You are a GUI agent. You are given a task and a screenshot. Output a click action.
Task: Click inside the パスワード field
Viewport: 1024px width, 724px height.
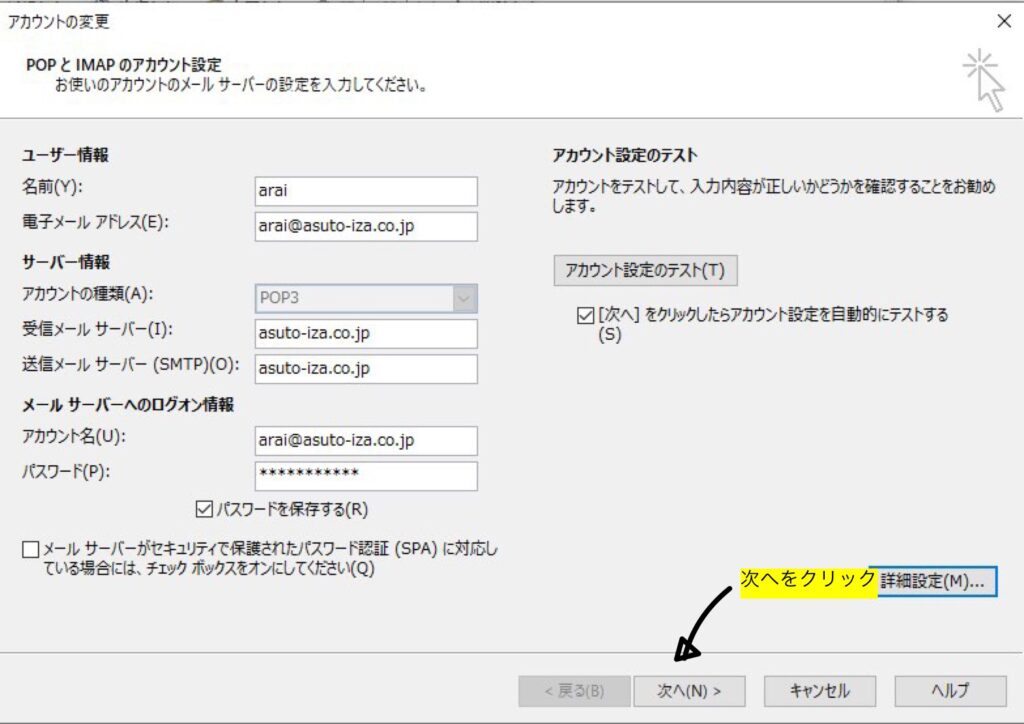click(366, 476)
